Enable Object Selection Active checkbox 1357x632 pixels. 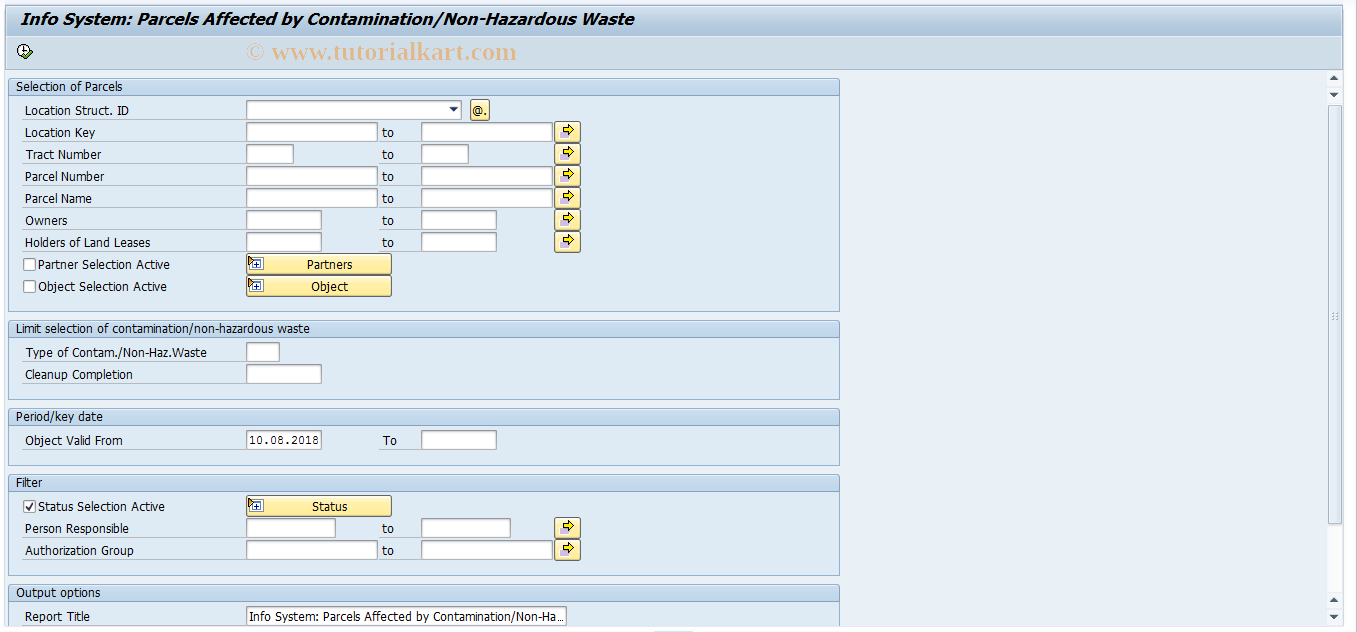point(30,287)
